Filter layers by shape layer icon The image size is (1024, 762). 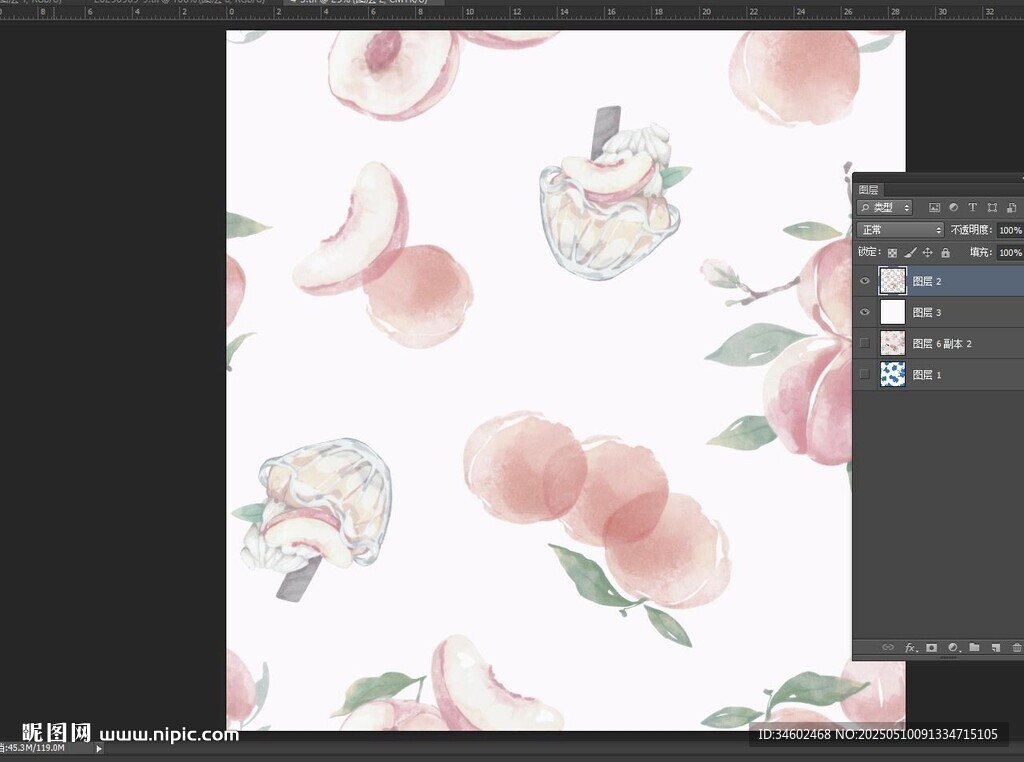(992, 208)
